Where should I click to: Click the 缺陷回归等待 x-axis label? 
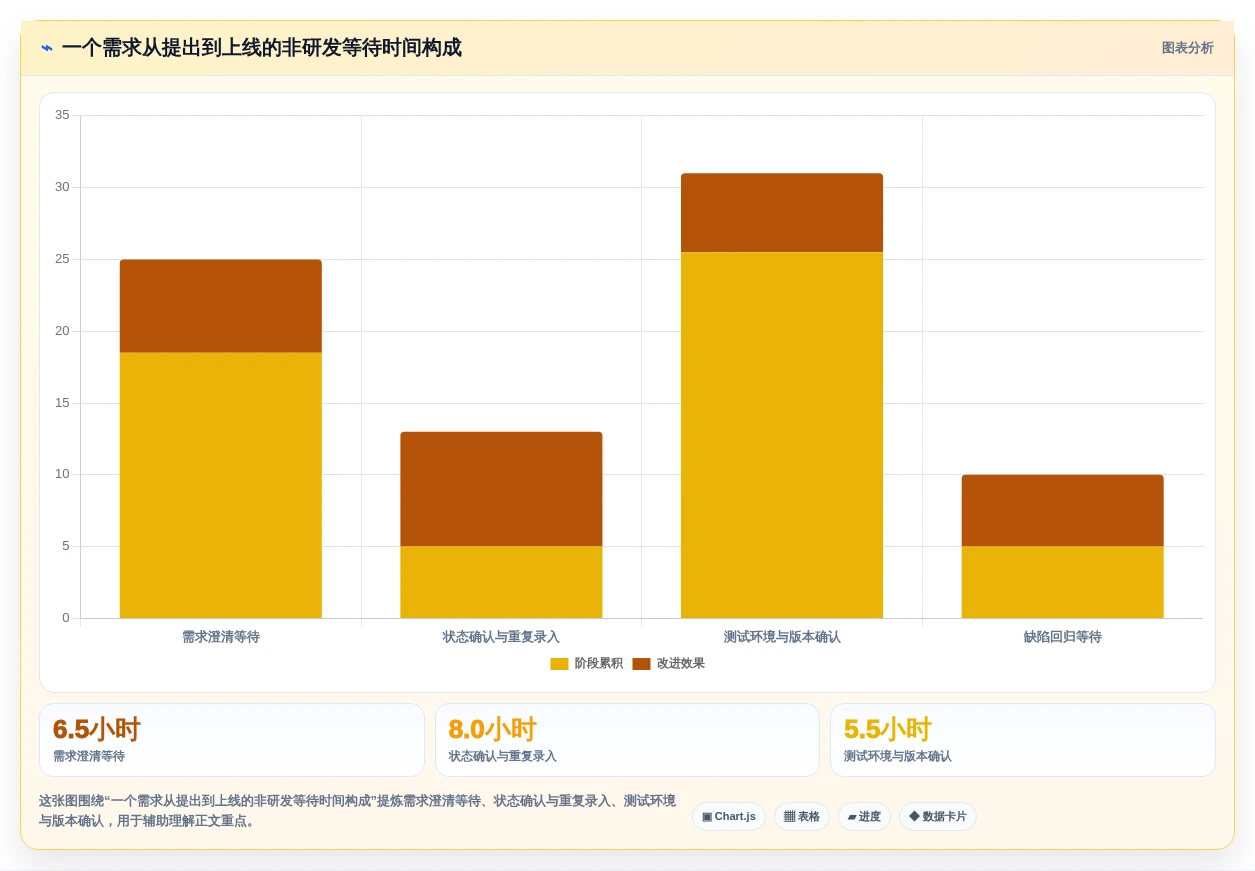click(1063, 637)
